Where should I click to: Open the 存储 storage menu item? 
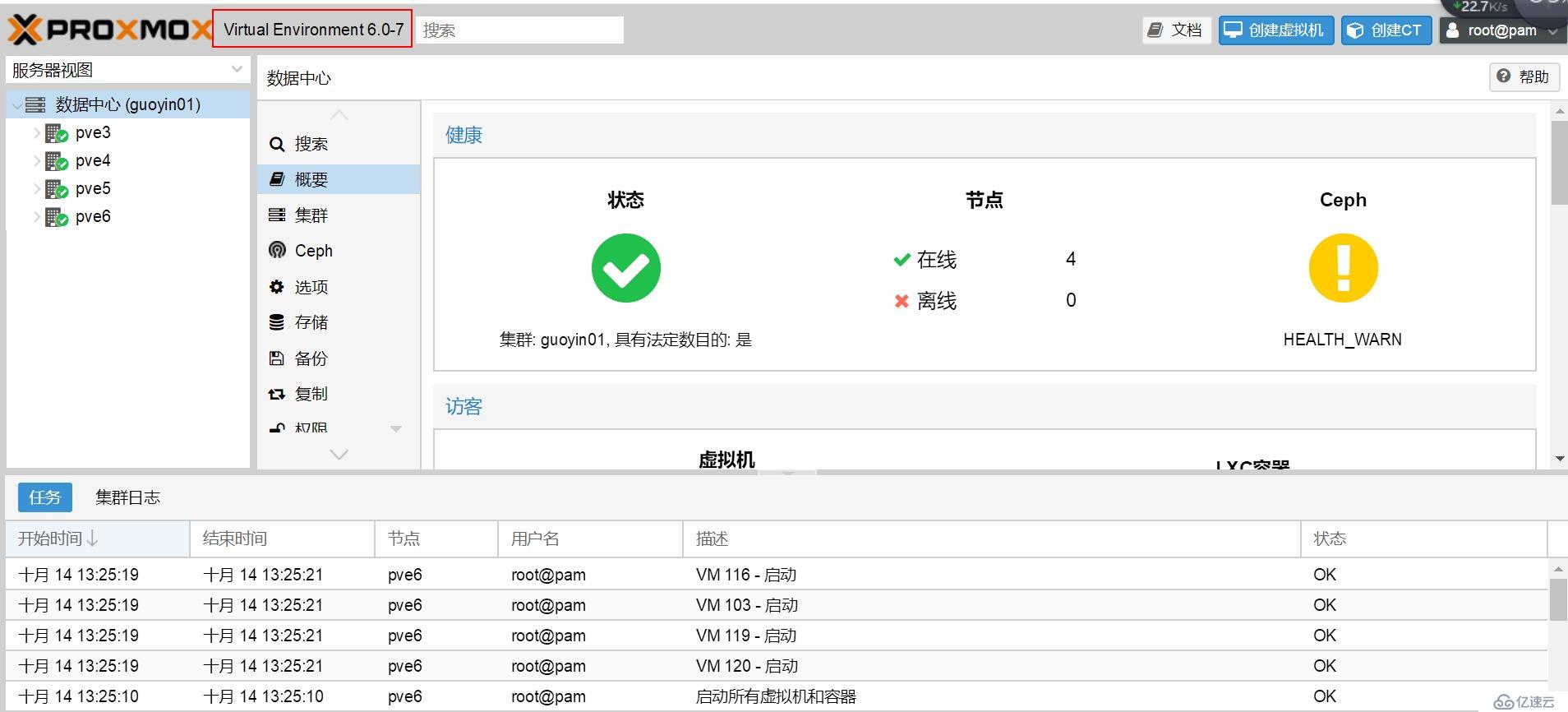click(x=339, y=321)
